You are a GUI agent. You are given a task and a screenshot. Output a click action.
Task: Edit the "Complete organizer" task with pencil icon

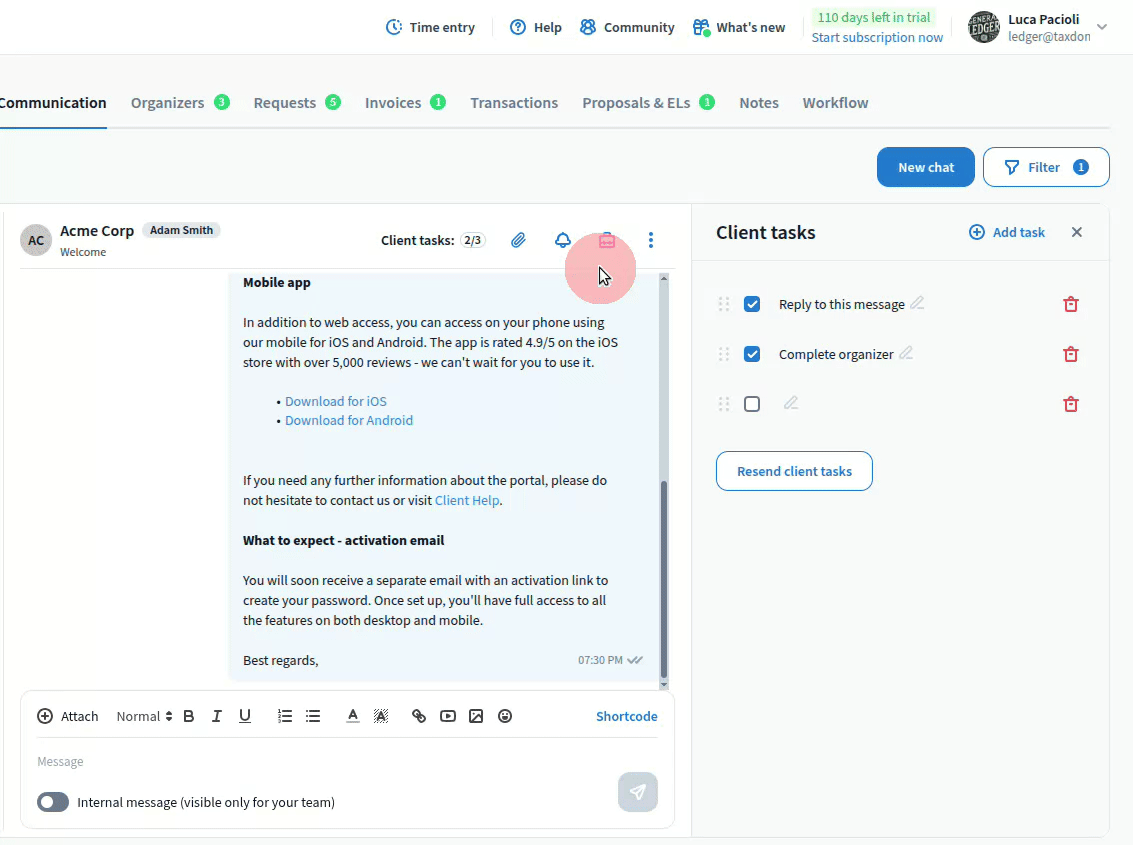[x=906, y=353]
